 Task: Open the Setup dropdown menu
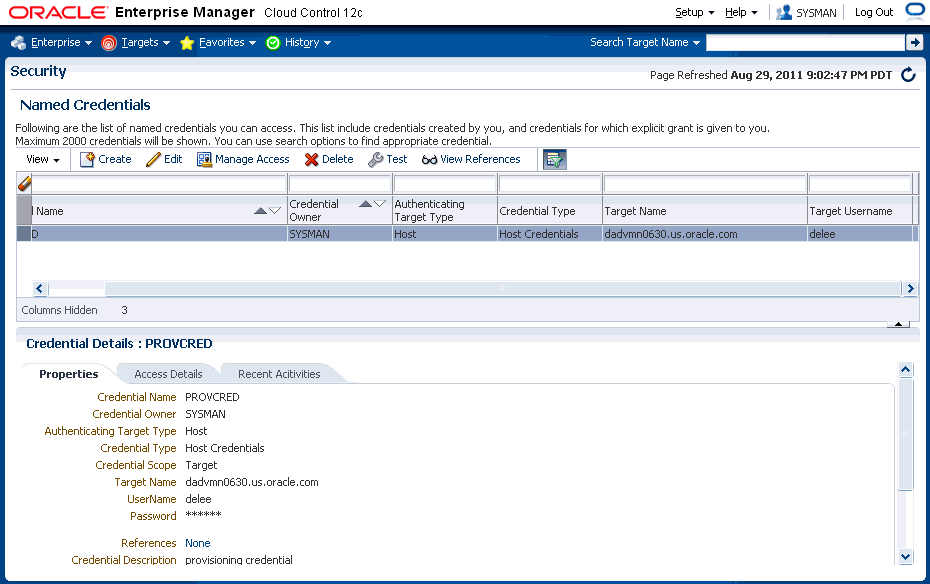tap(695, 12)
